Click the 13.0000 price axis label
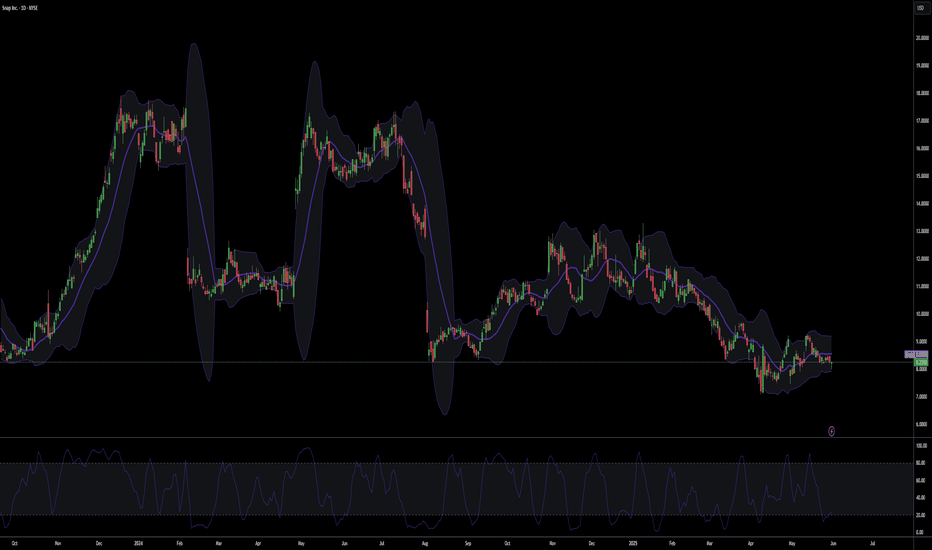The image size is (932, 550). [922, 231]
